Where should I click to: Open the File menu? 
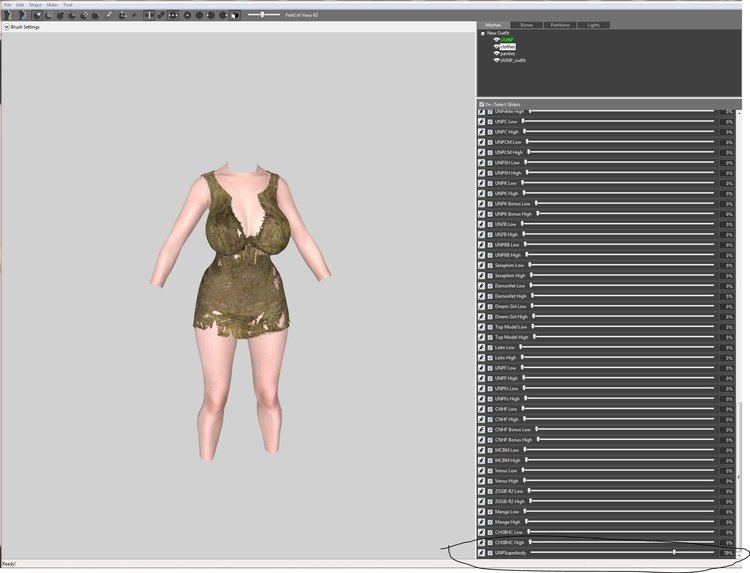7,5
